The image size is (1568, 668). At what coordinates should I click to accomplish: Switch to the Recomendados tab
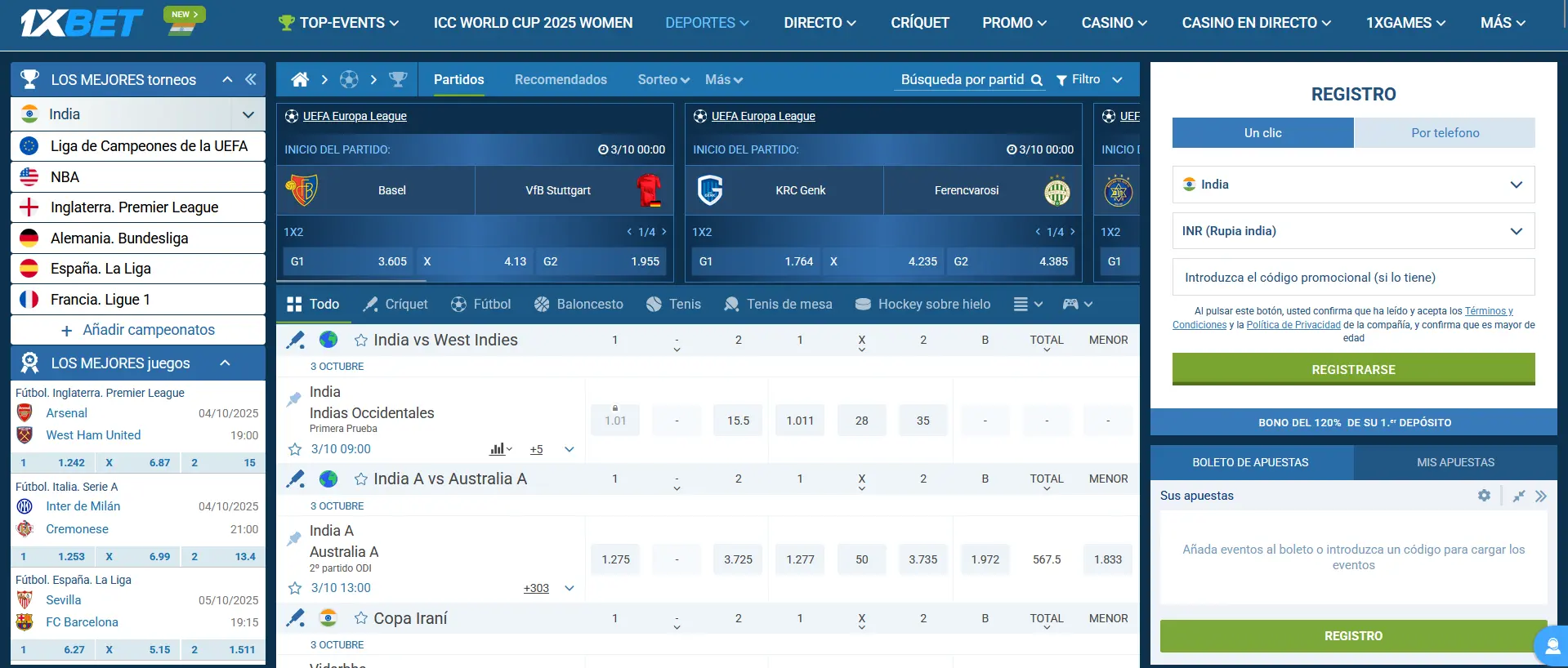(561, 79)
